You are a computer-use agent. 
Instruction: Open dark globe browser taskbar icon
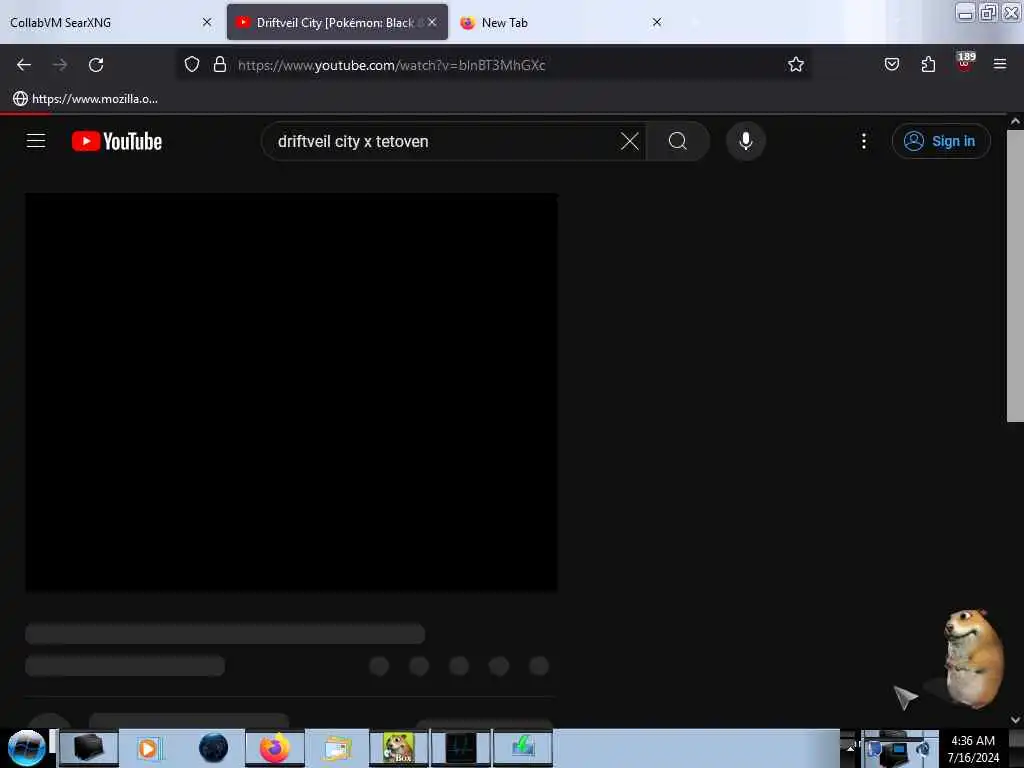(213, 748)
